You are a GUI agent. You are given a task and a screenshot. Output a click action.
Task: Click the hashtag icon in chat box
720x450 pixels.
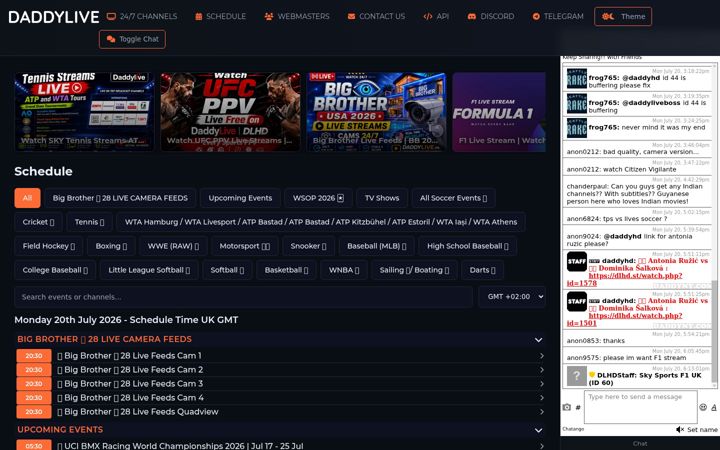coord(578,407)
